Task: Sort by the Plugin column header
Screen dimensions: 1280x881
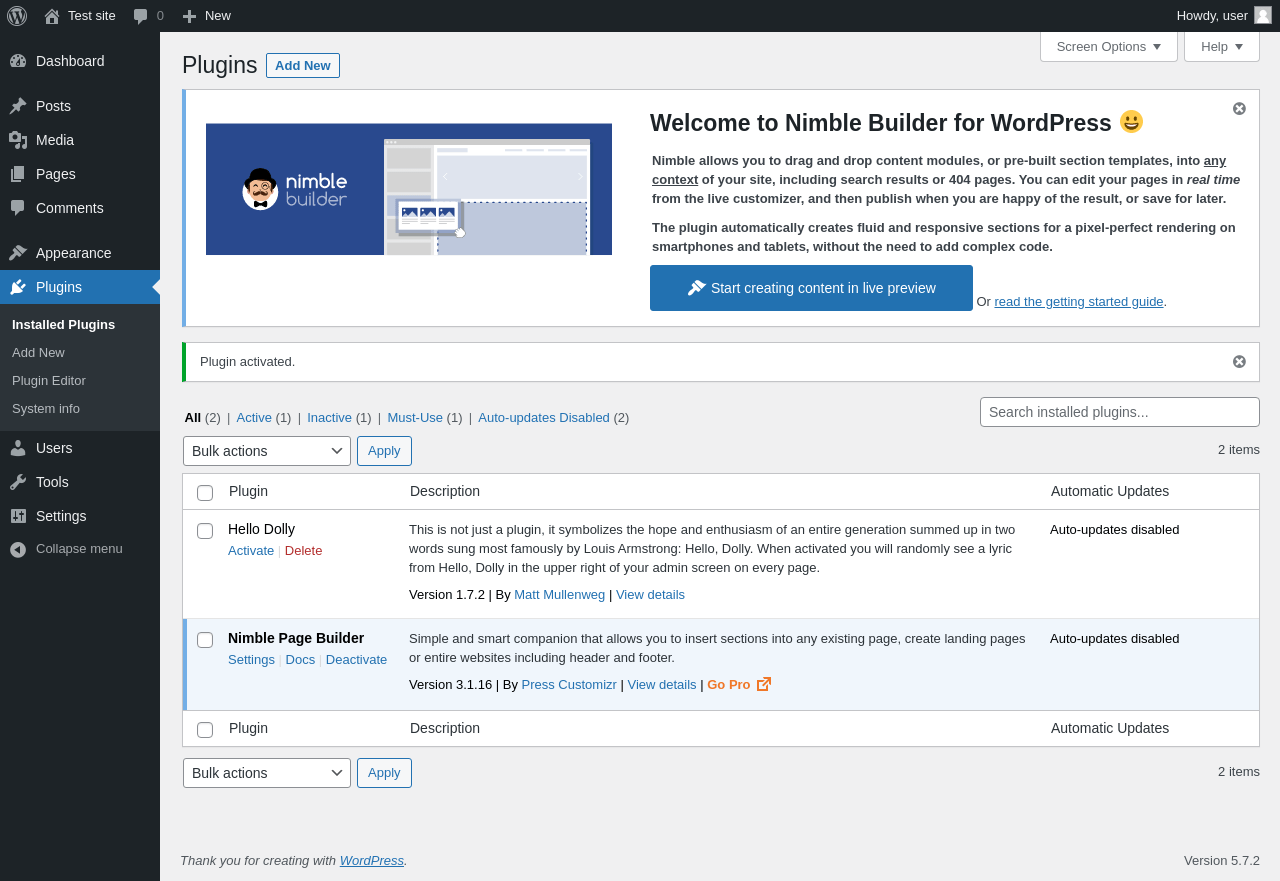Action: (248, 491)
